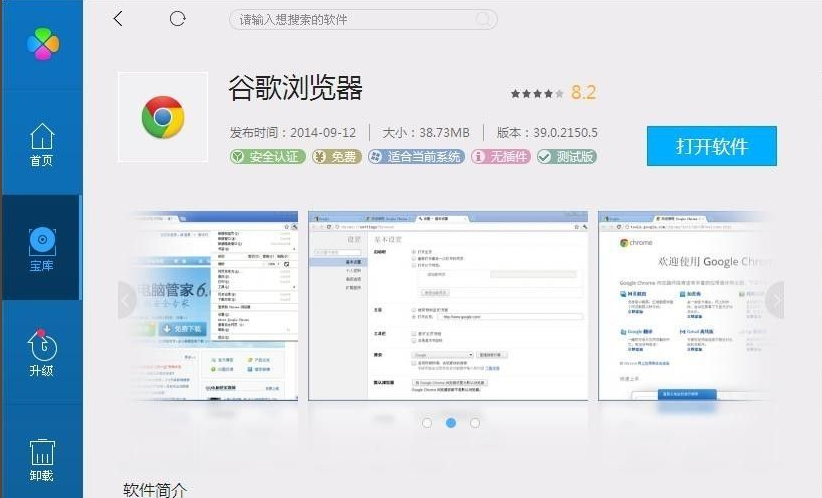
Task: Click the 发布时间：2014-09-12 text
Action: coord(293,133)
